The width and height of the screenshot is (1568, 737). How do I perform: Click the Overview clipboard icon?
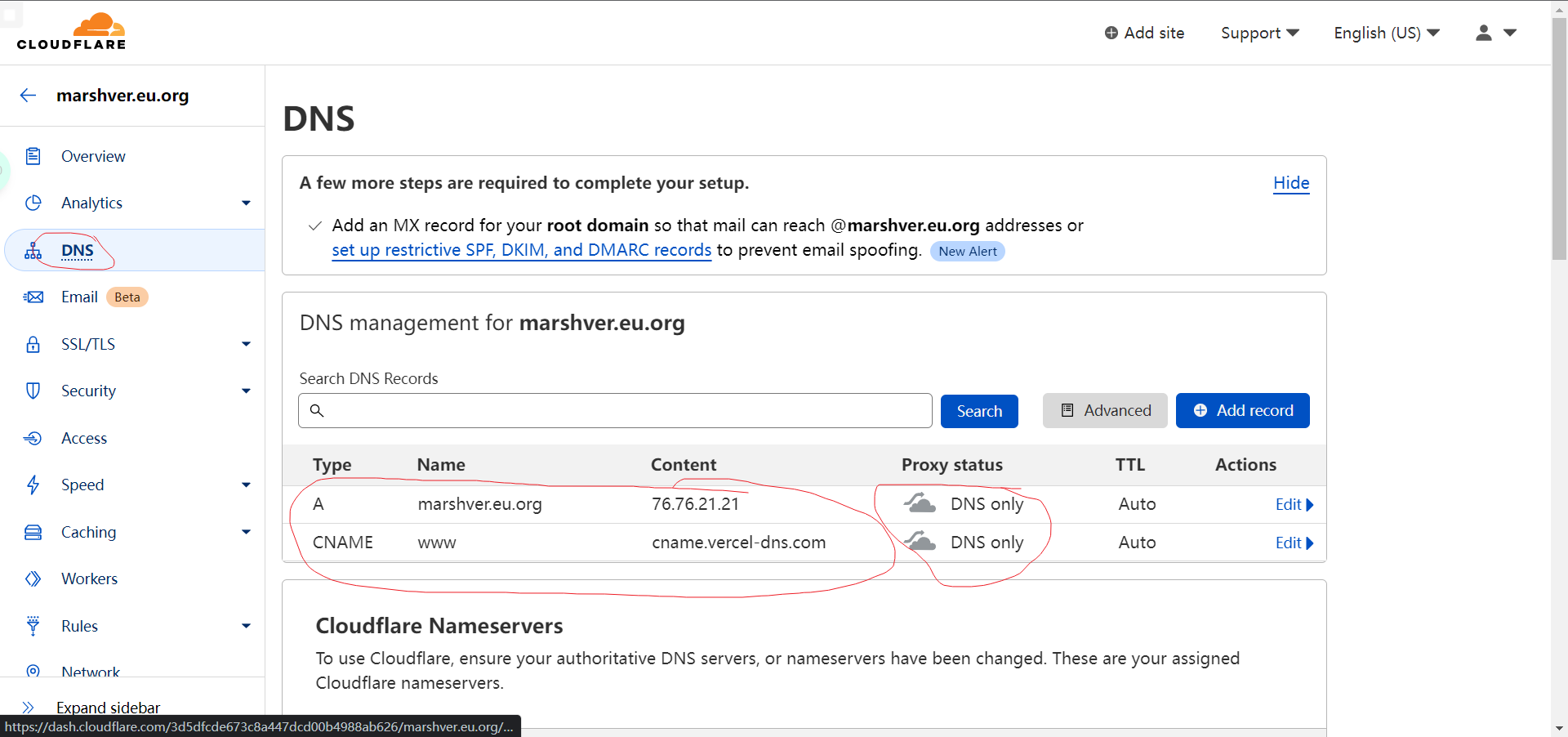tap(33, 156)
